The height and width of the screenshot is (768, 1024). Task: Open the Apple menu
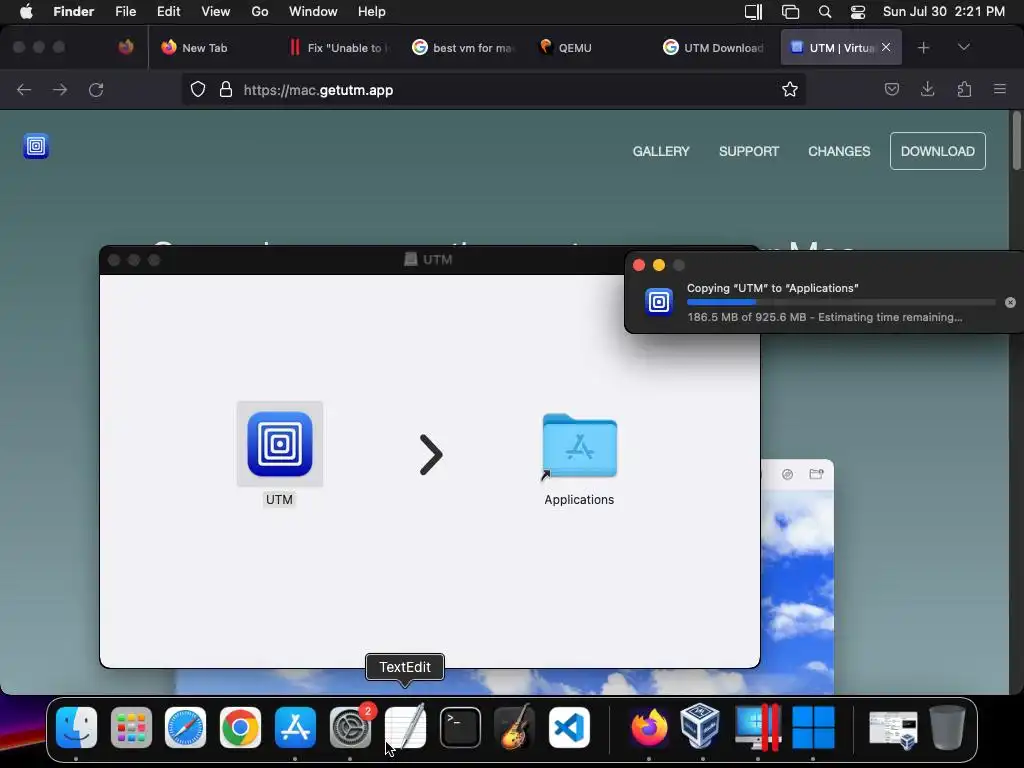click(x=26, y=12)
